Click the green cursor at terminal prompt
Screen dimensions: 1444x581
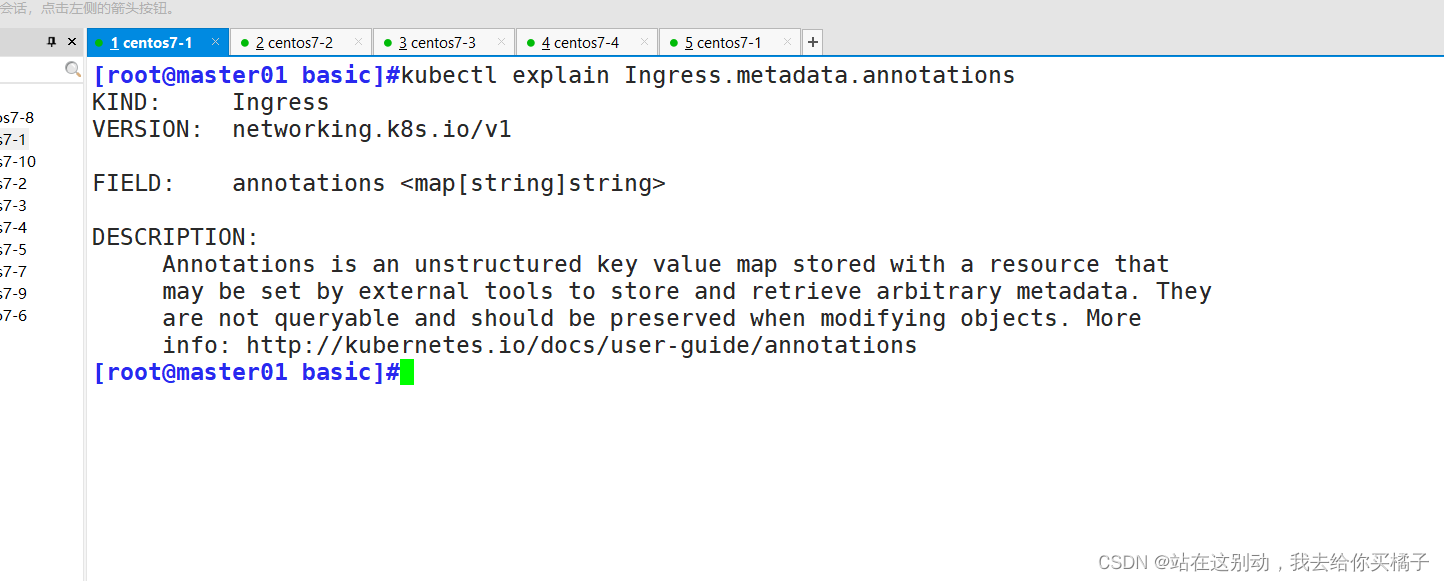(x=407, y=373)
